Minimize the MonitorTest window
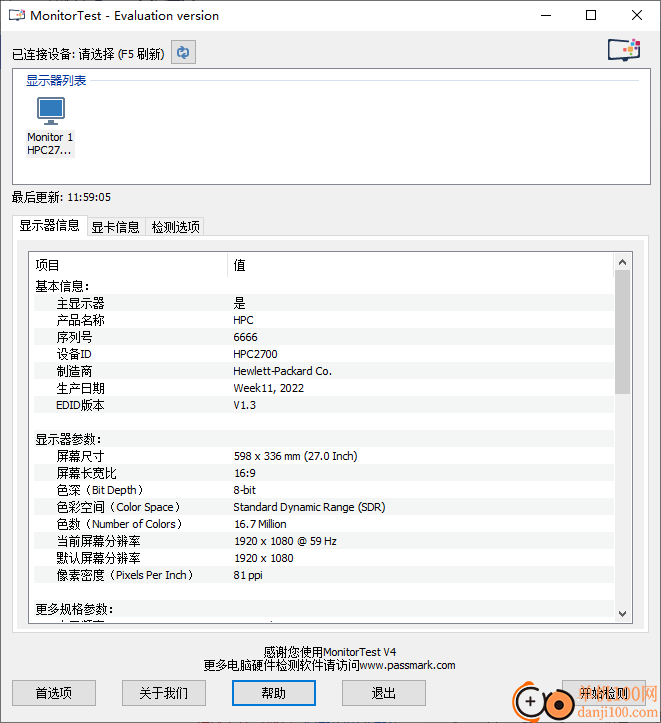Screen dimensions: 661x723 (546, 15)
